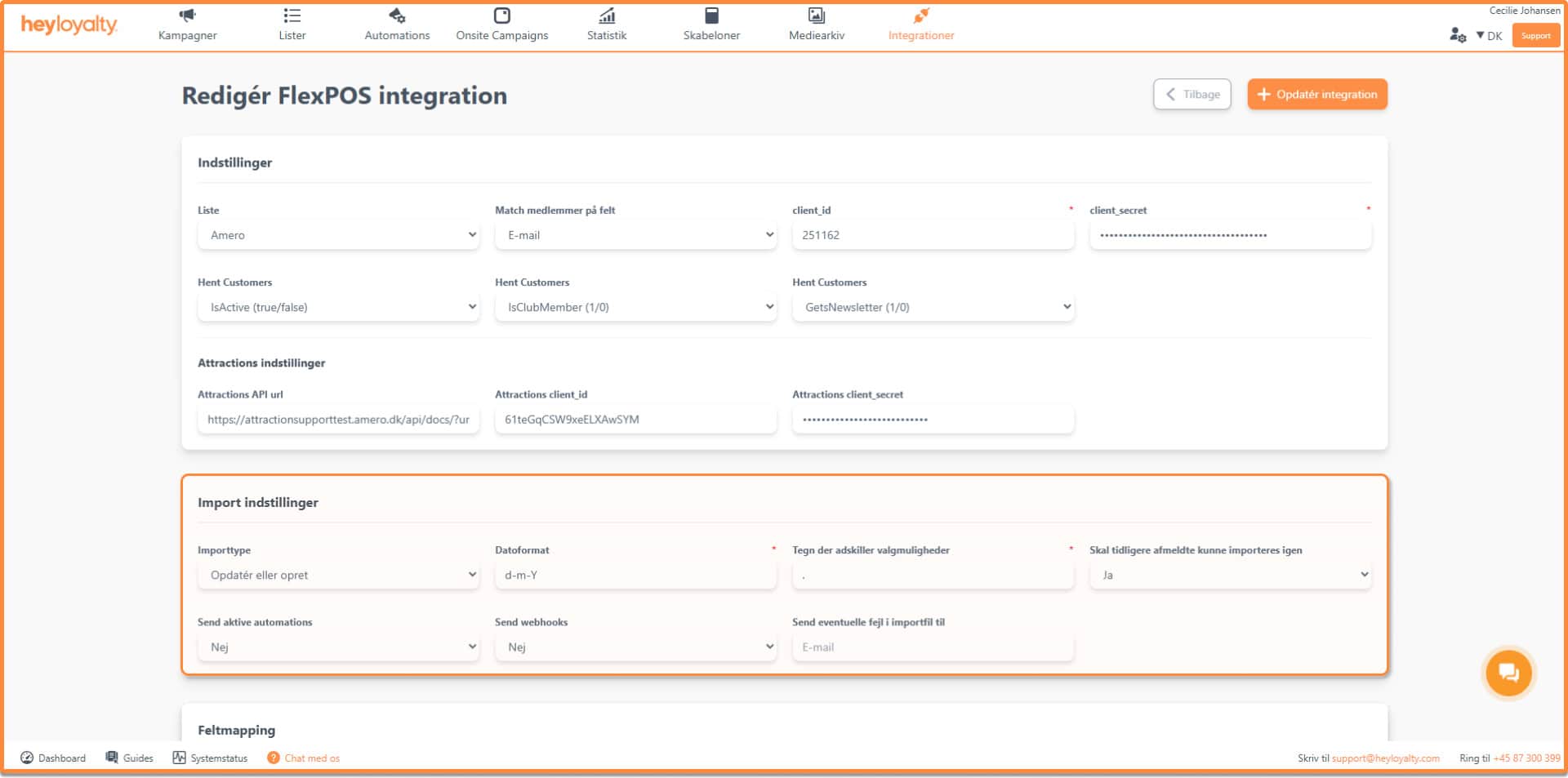Viewport: 1568px width, 778px height.
Task: Click the user settings icon
Action: (x=1457, y=35)
